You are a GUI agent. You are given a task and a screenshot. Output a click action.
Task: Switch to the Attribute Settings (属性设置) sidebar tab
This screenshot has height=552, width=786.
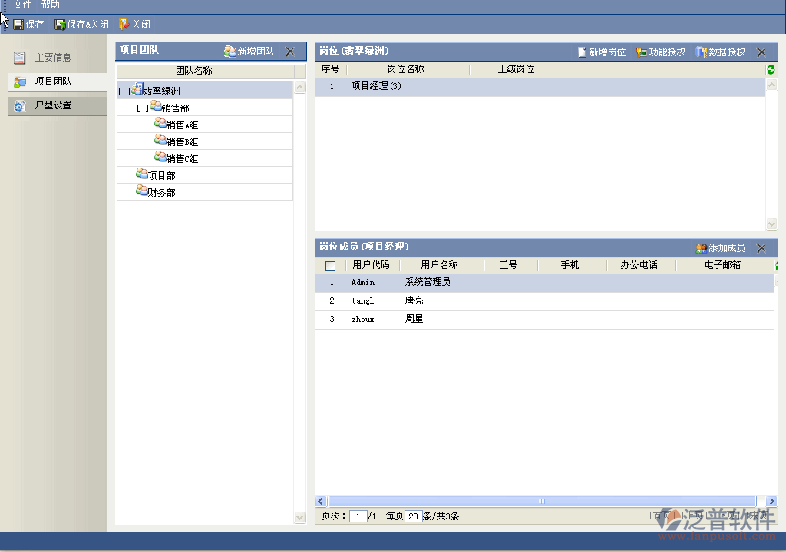pyautogui.click(x=52, y=105)
